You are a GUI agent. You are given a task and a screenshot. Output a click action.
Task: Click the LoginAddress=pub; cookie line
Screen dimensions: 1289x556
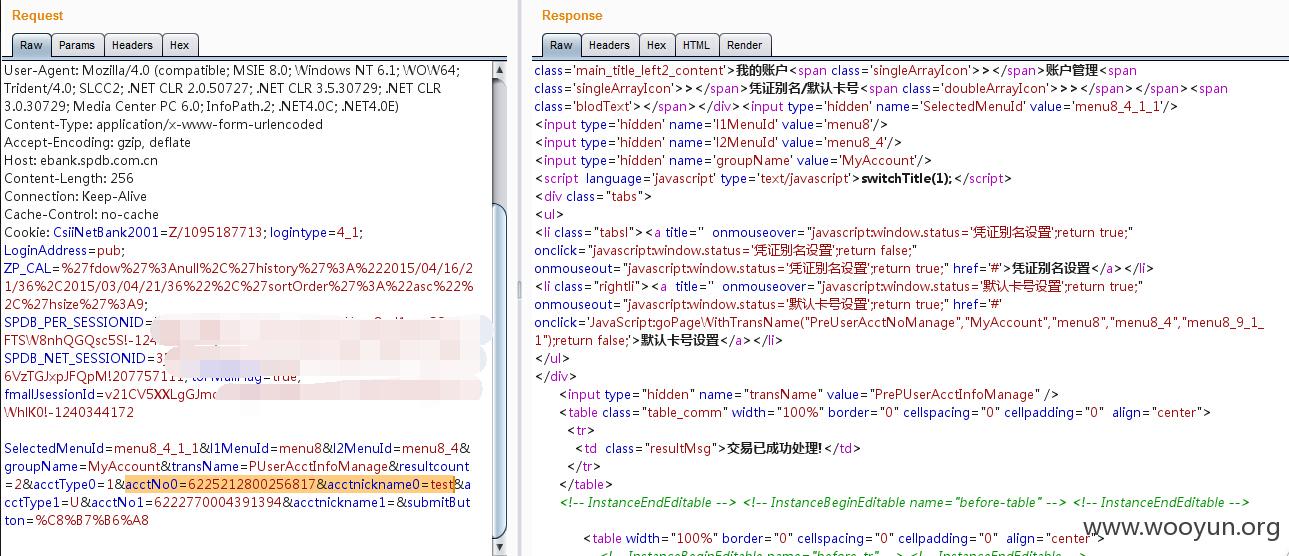(x=64, y=250)
